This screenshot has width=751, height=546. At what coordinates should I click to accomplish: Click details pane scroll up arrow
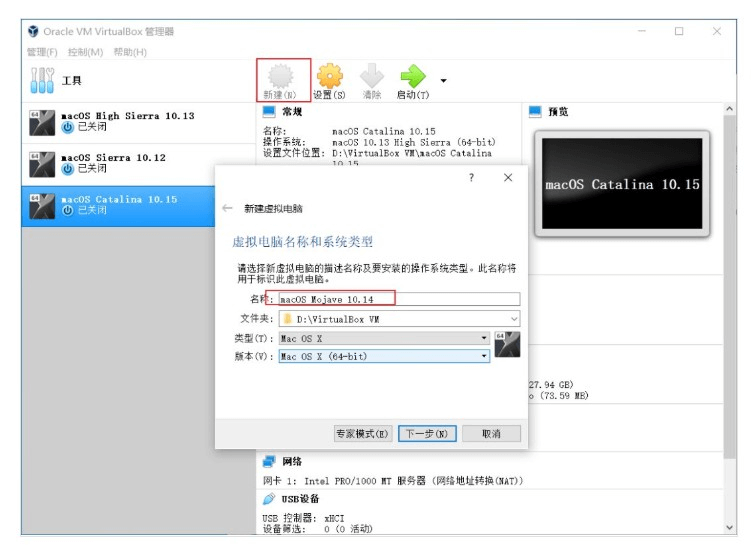tap(729, 109)
